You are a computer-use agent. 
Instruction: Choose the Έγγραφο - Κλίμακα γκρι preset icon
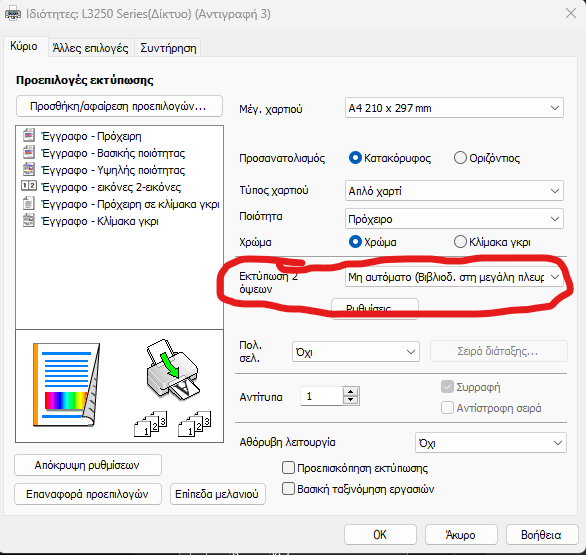29,221
